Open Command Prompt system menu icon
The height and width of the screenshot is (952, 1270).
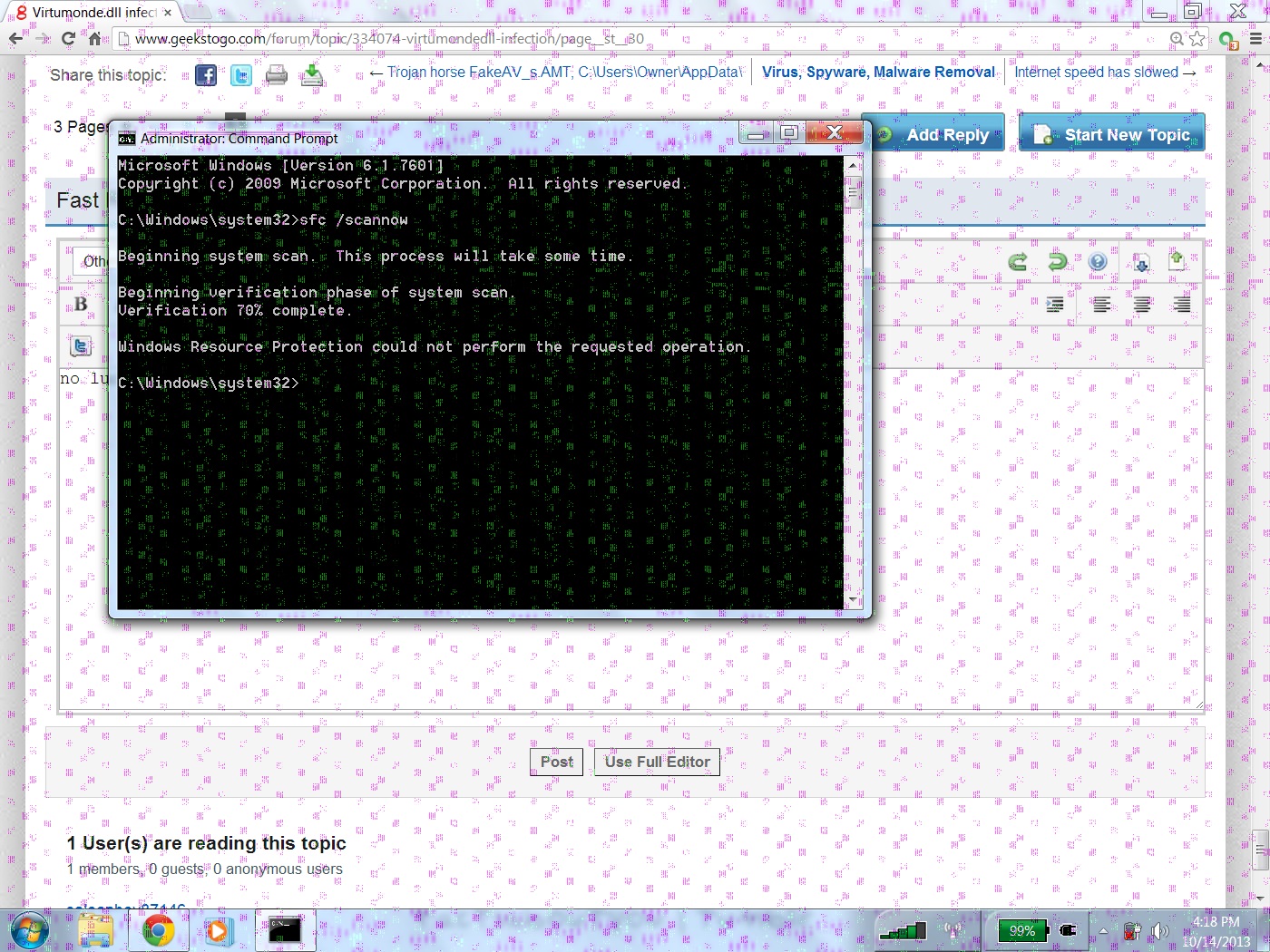point(127,139)
